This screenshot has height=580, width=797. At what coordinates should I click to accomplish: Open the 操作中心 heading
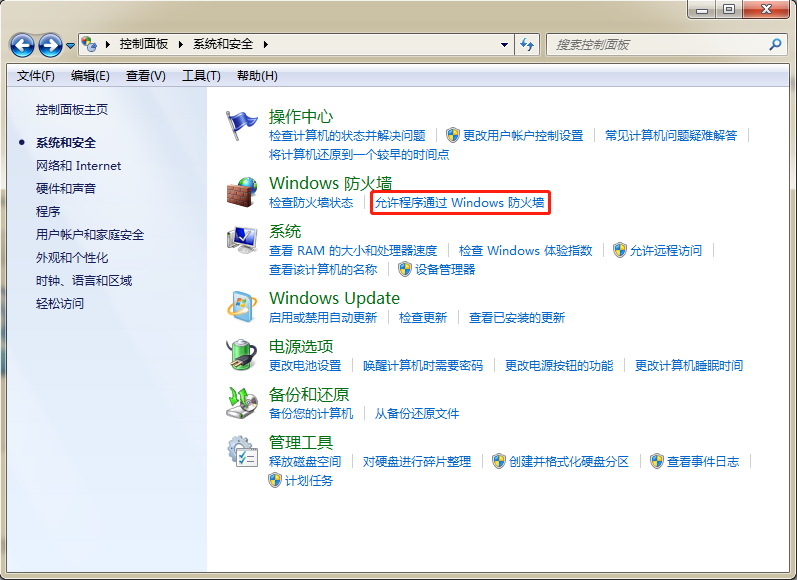click(x=300, y=116)
